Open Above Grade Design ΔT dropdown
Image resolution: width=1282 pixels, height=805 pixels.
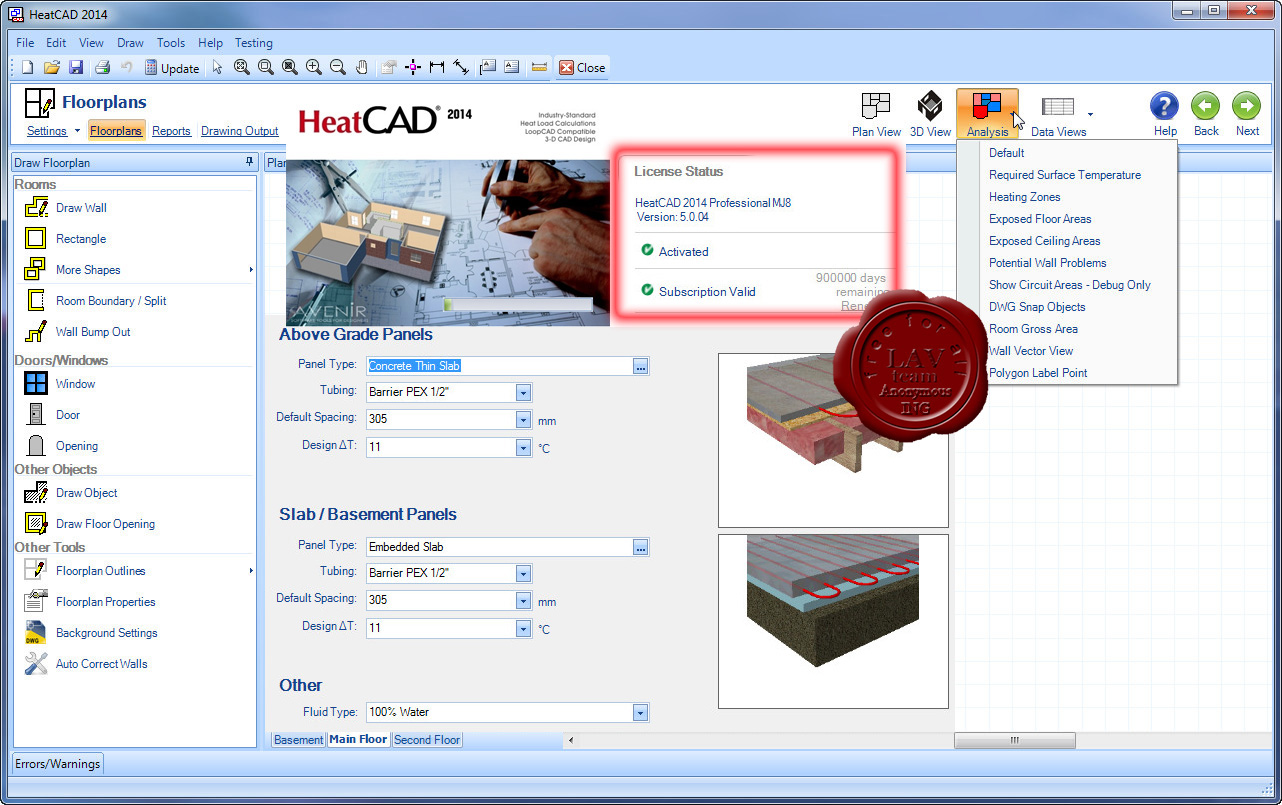point(523,447)
